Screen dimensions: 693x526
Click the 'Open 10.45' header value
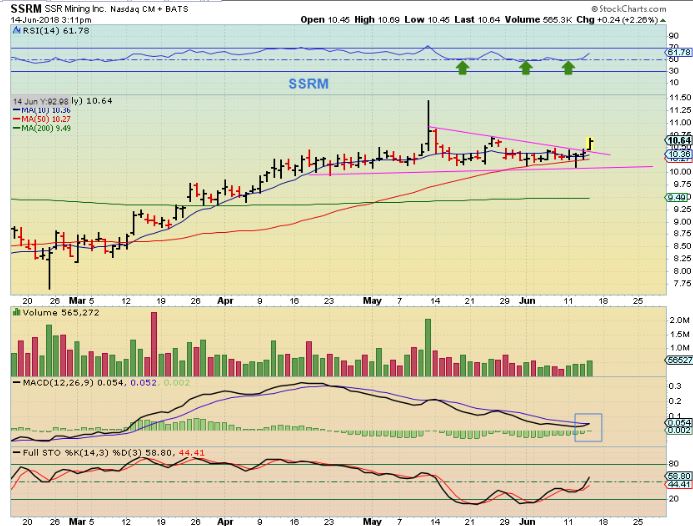pos(323,20)
